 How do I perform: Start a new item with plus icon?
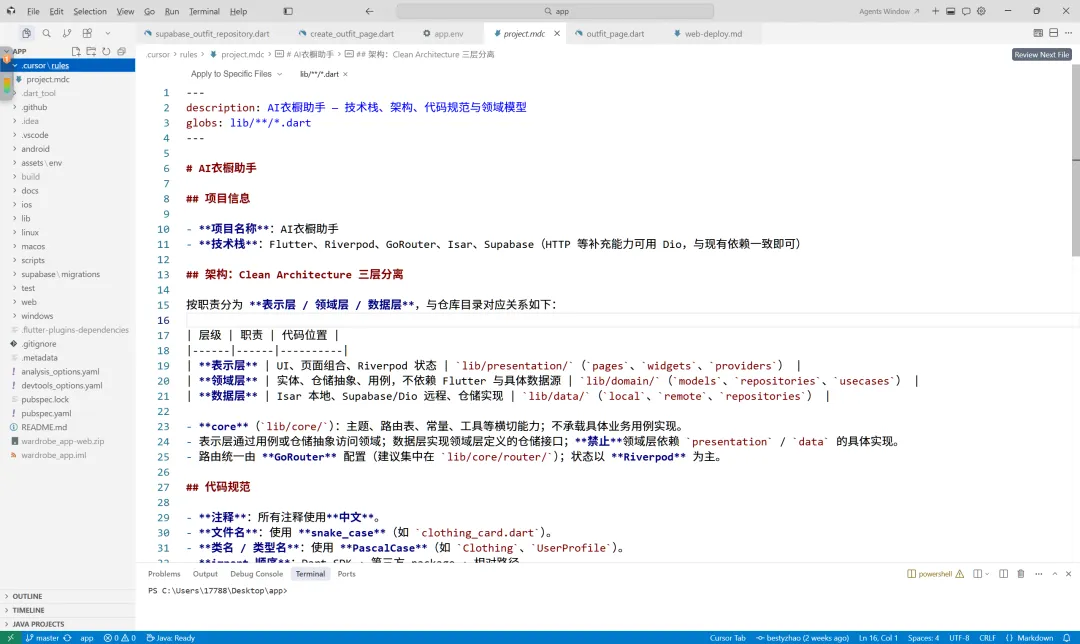tap(935, 11)
